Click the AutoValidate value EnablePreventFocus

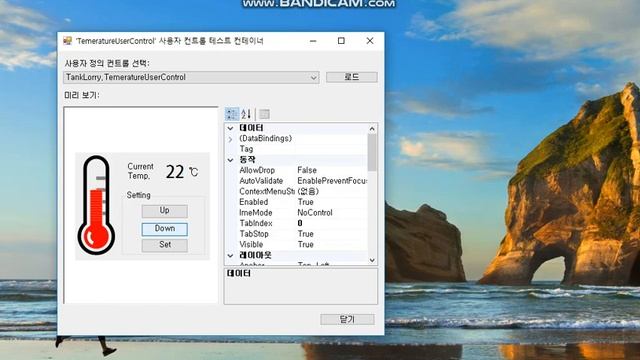point(331,181)
